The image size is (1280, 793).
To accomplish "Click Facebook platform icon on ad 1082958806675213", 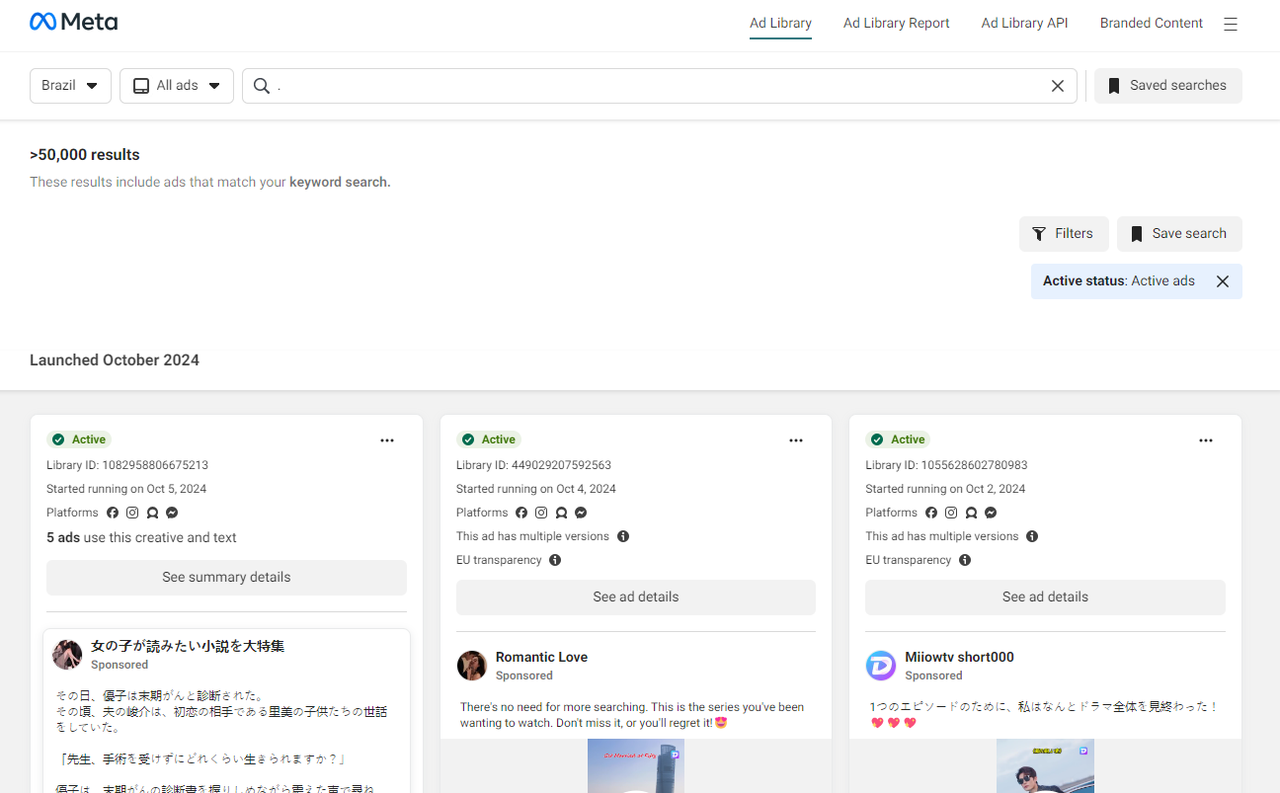I will (112, 513).
